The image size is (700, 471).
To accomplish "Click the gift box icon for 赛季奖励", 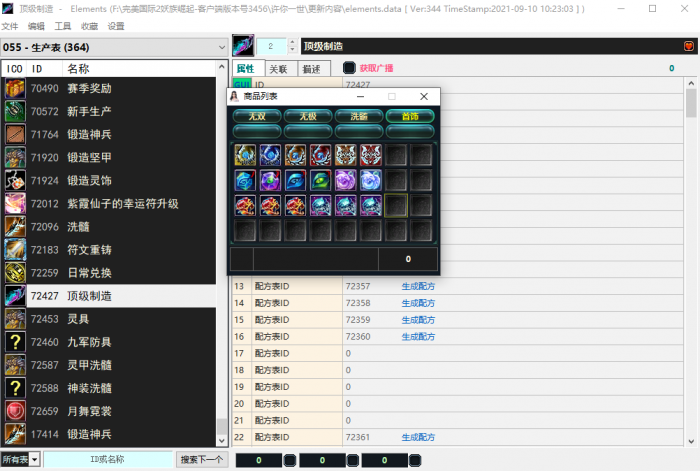I will tap(15, 88).
